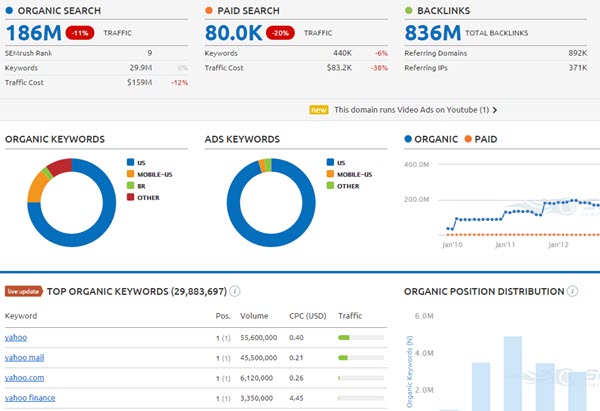
Task: Click the 80.0K paid traffic figure
Action: 233,33
